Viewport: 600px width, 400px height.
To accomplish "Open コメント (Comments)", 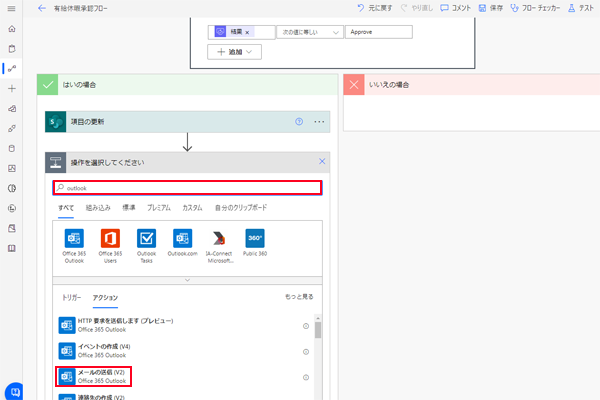I will click(x=455, y=8).
